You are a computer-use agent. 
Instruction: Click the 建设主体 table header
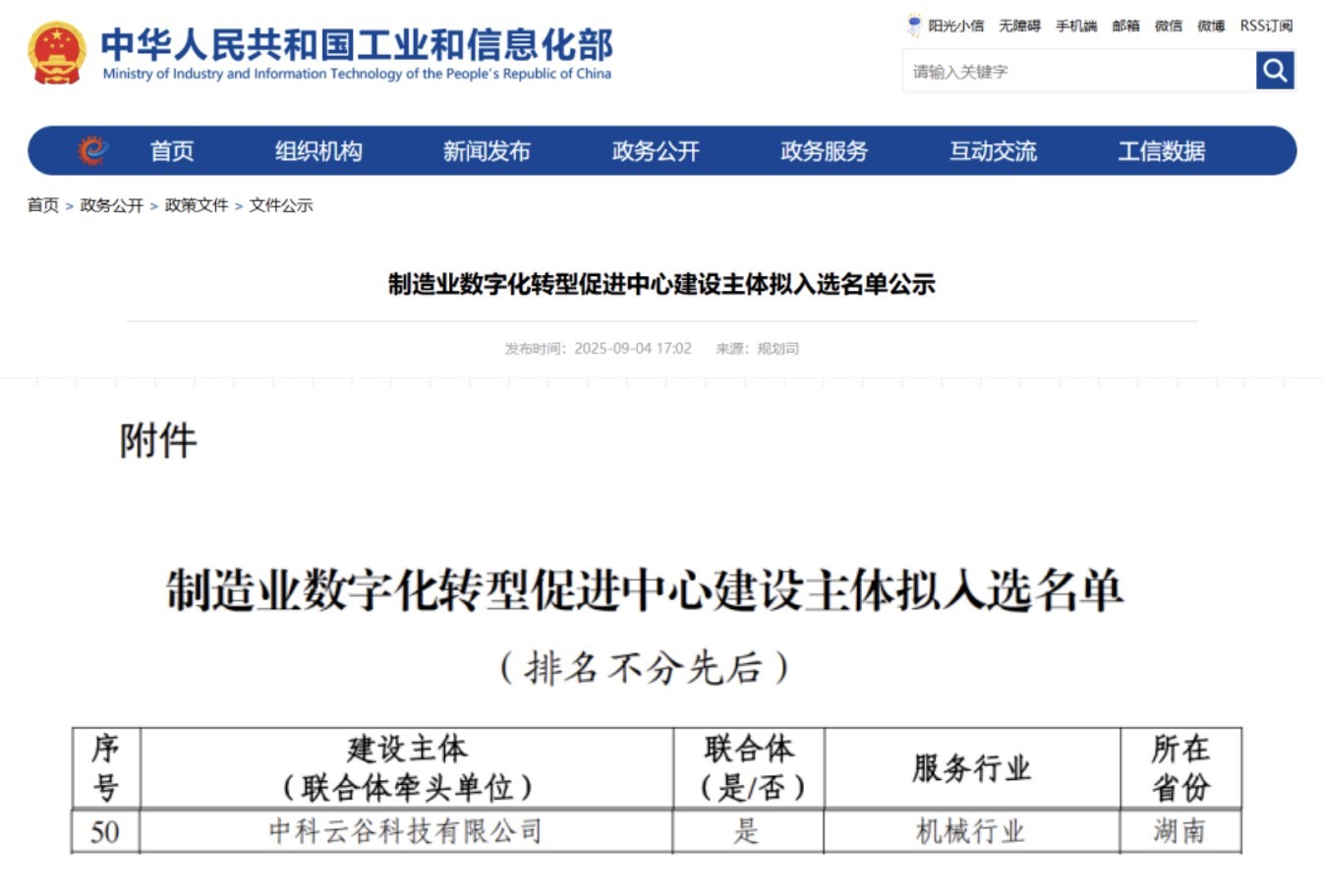coord(407,768)
